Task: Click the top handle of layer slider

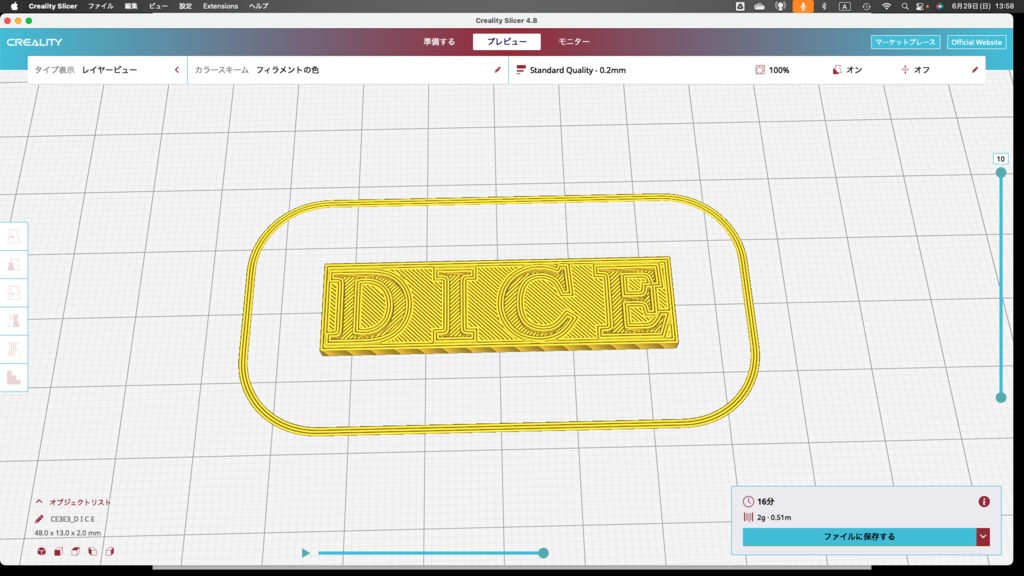Action: point(1000,172)
